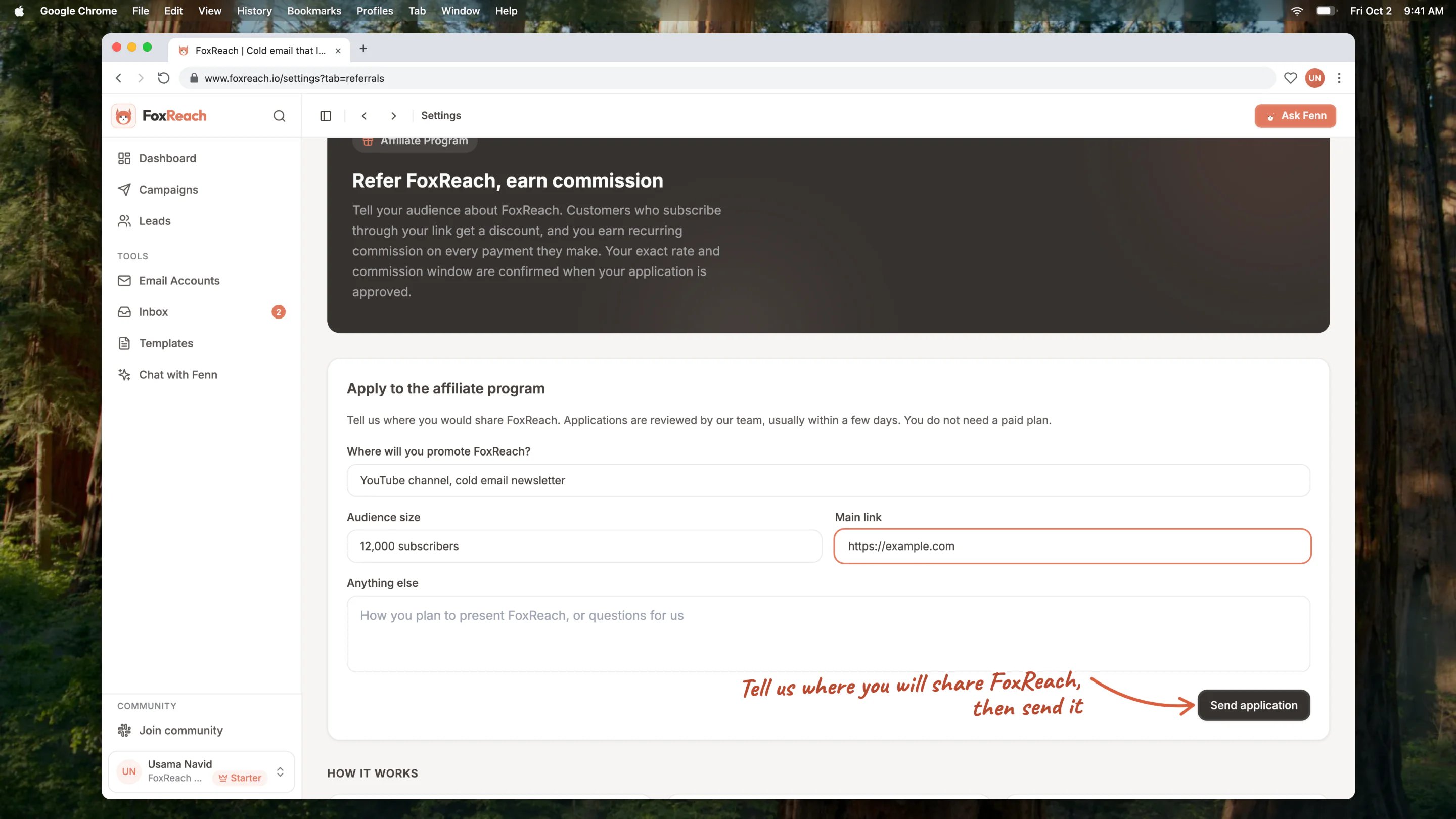Open the Inbox sidebar item
1456x819 pixels.
[x=202, y=312]
